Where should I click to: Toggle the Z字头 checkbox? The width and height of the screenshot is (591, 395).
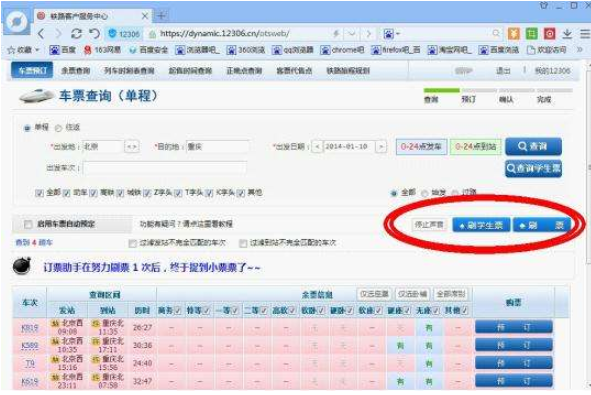148,193
